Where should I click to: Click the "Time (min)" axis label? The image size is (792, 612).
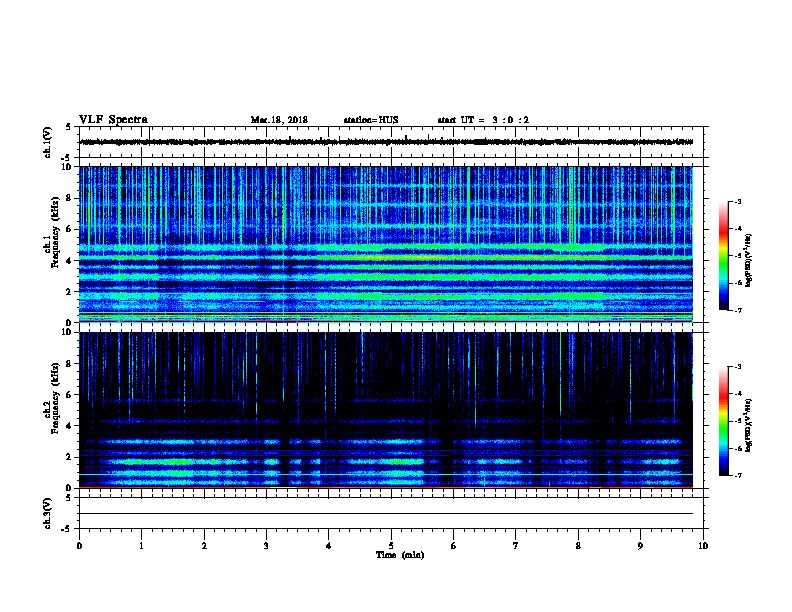pyautogui.click(x=400, y=555)
